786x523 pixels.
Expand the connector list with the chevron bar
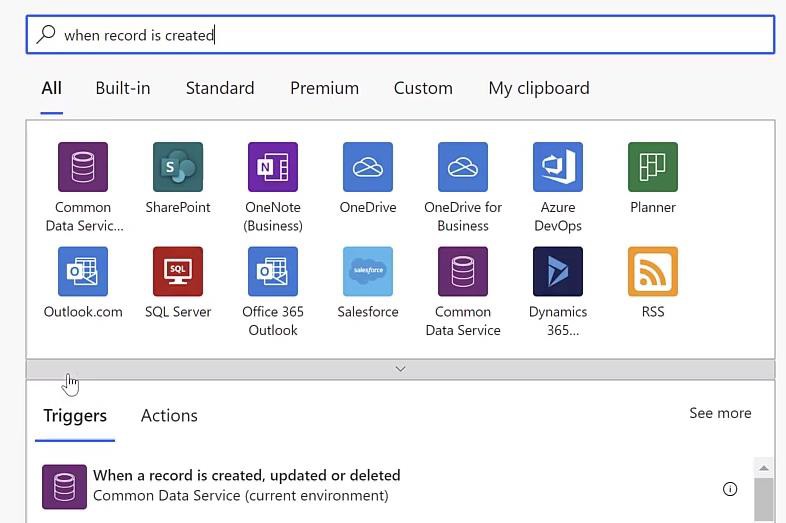[400, 369]
